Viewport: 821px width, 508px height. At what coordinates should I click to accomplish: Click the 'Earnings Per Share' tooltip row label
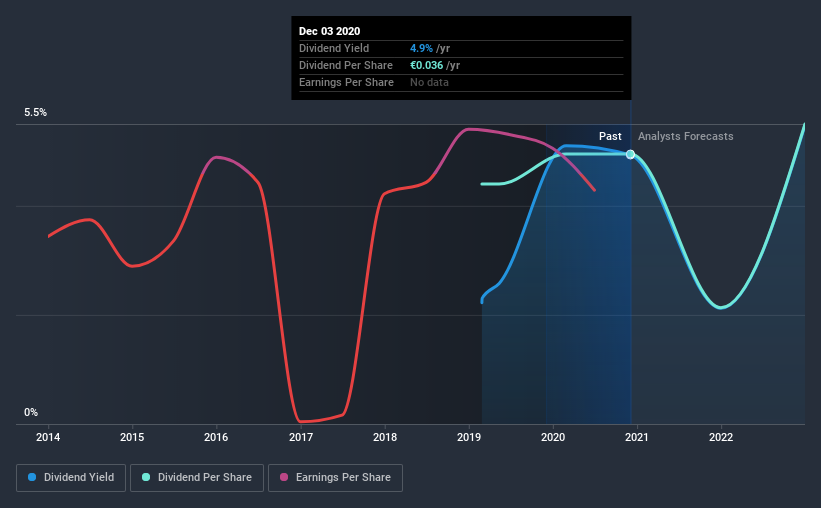(346, 82)
